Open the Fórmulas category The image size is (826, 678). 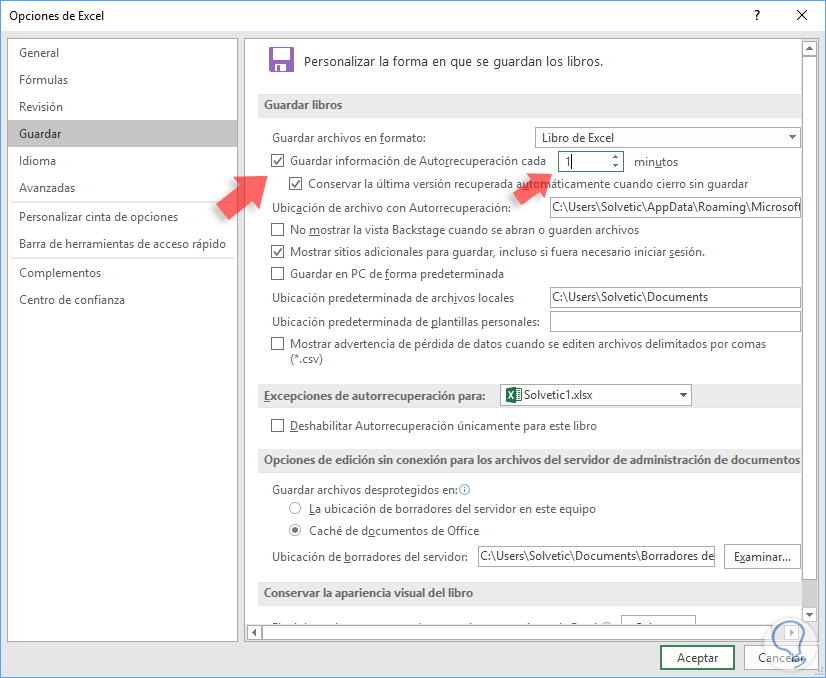pyautogui.click(x=123, y=80)
